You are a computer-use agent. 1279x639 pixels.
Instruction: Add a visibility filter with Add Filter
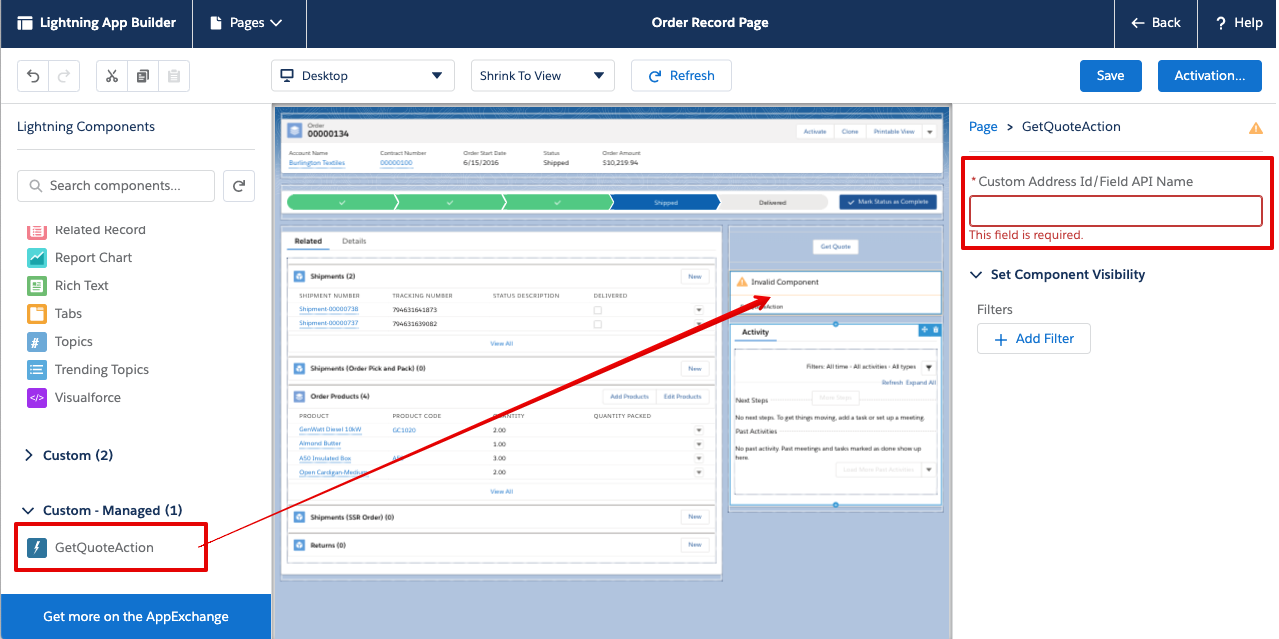coord(1034,339)
